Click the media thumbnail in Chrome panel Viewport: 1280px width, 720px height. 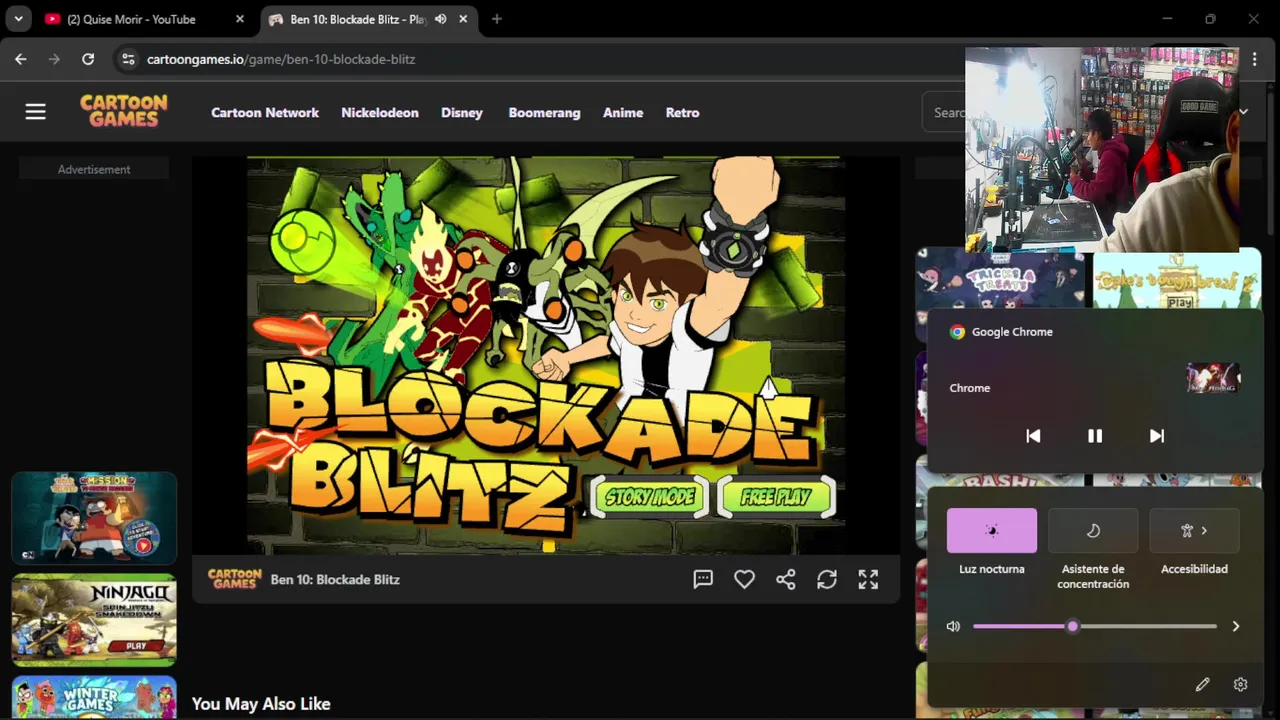(x=1213, y=378)
